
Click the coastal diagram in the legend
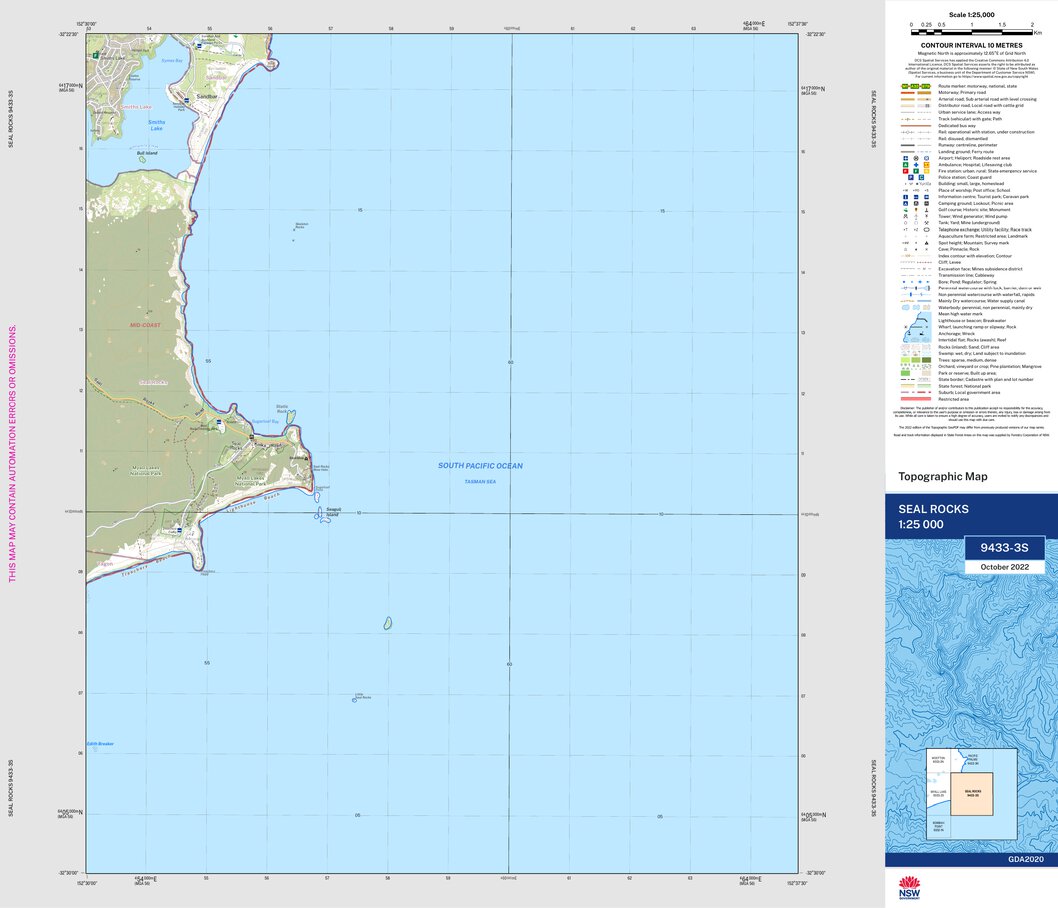[916, 328]
